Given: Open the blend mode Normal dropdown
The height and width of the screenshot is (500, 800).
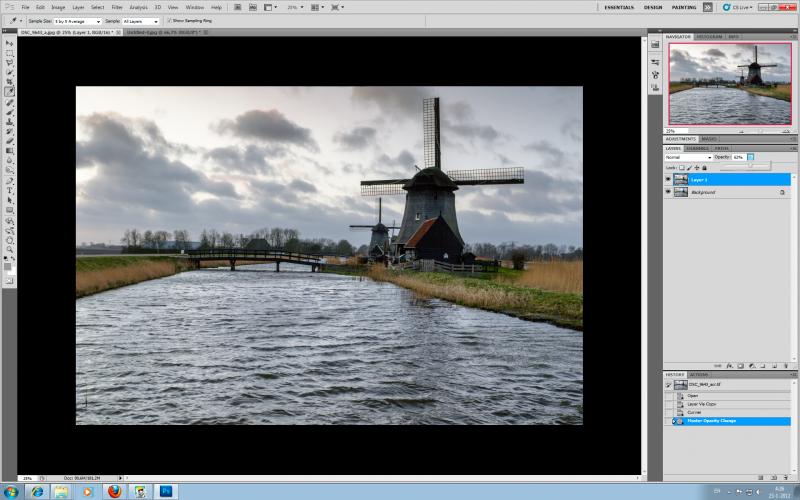Looking at the screenshot, I should 688,157.
